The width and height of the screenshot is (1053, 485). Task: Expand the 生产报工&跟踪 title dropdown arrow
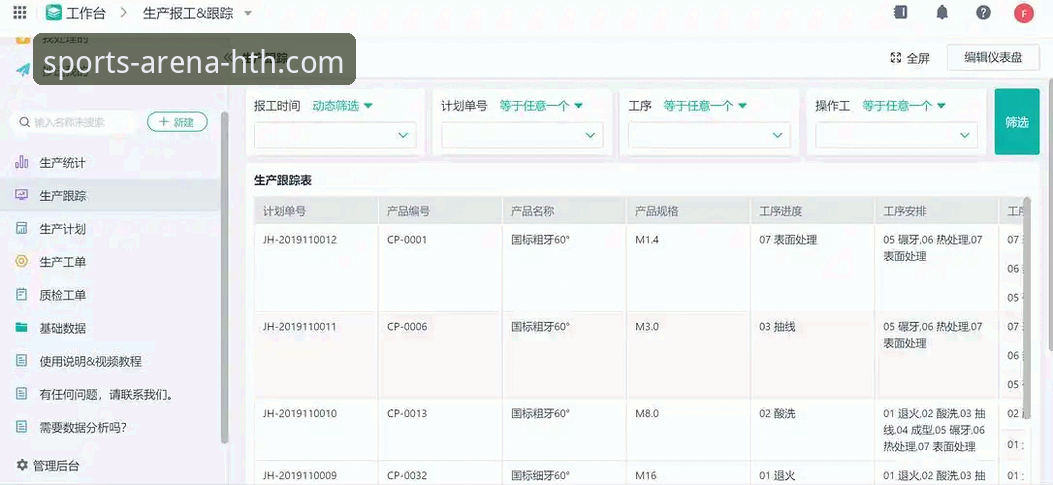pyautogui.click(x=248, y=13)
